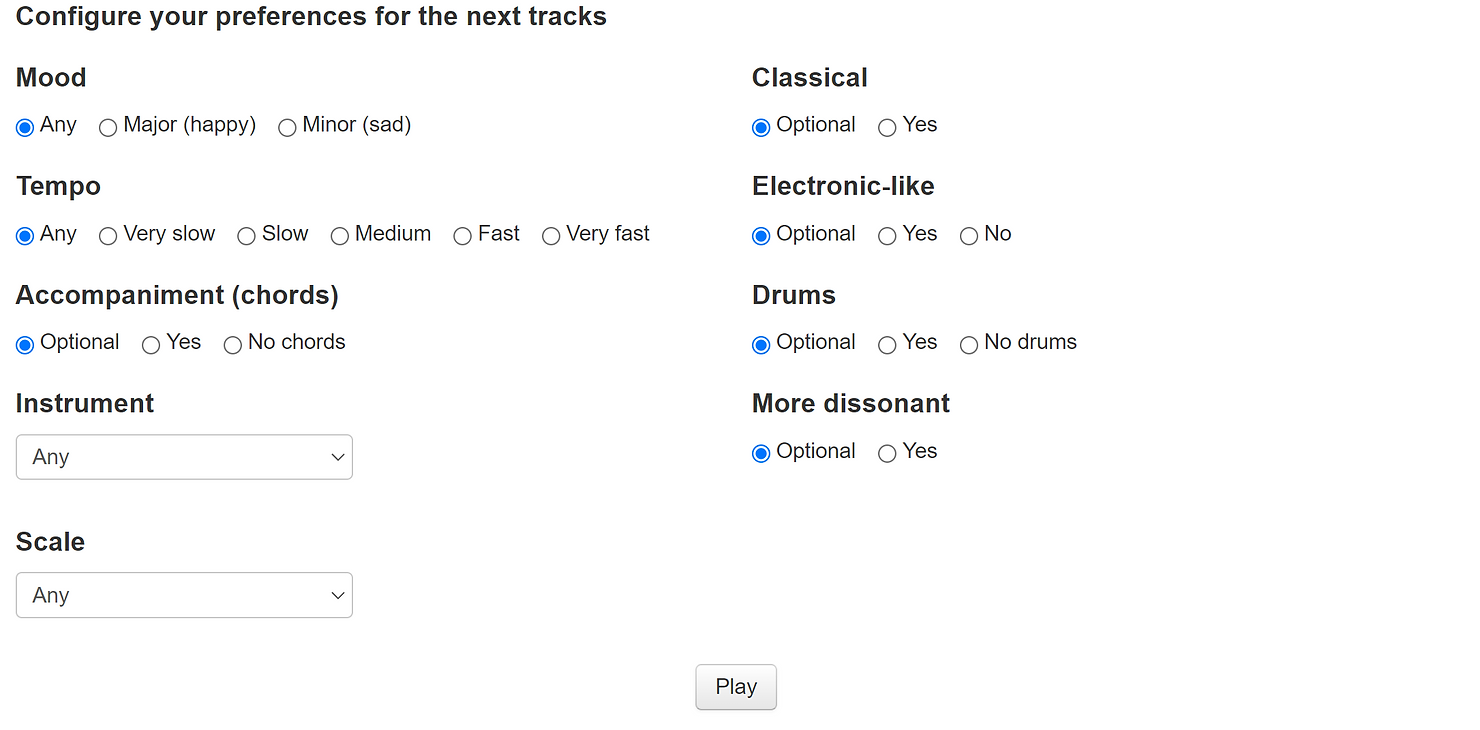Image resolution: width=1480 pixels, height=730 pixels.
Task: Enable accompaniment chords with Yes
Action: tap(151, 345)
